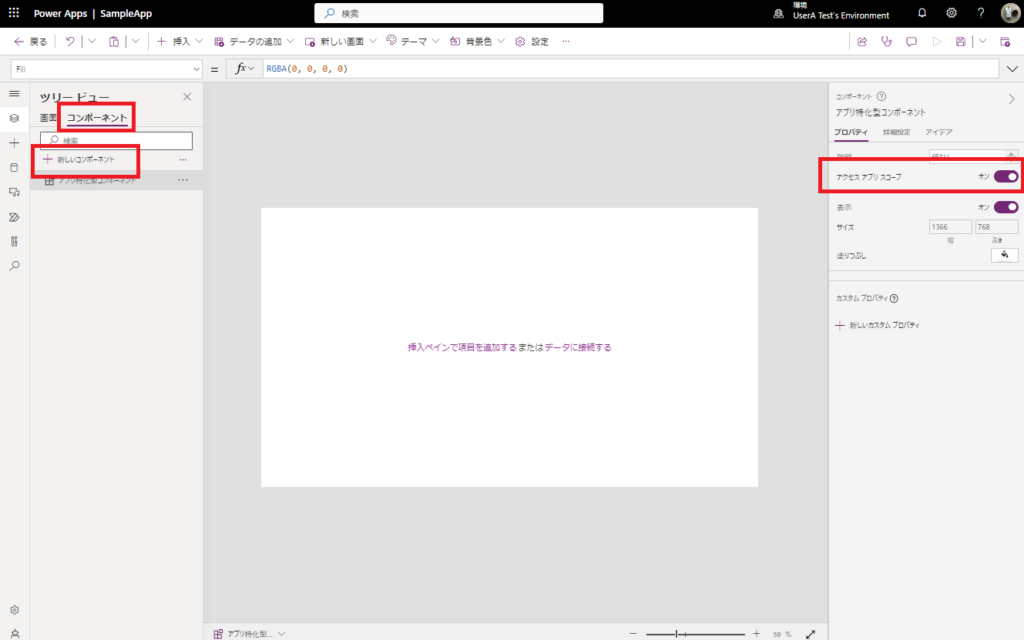Viewport: 1024px width, 640px height.
Task: Open the Insert pane via plus icon
Action: pos(14,142)
